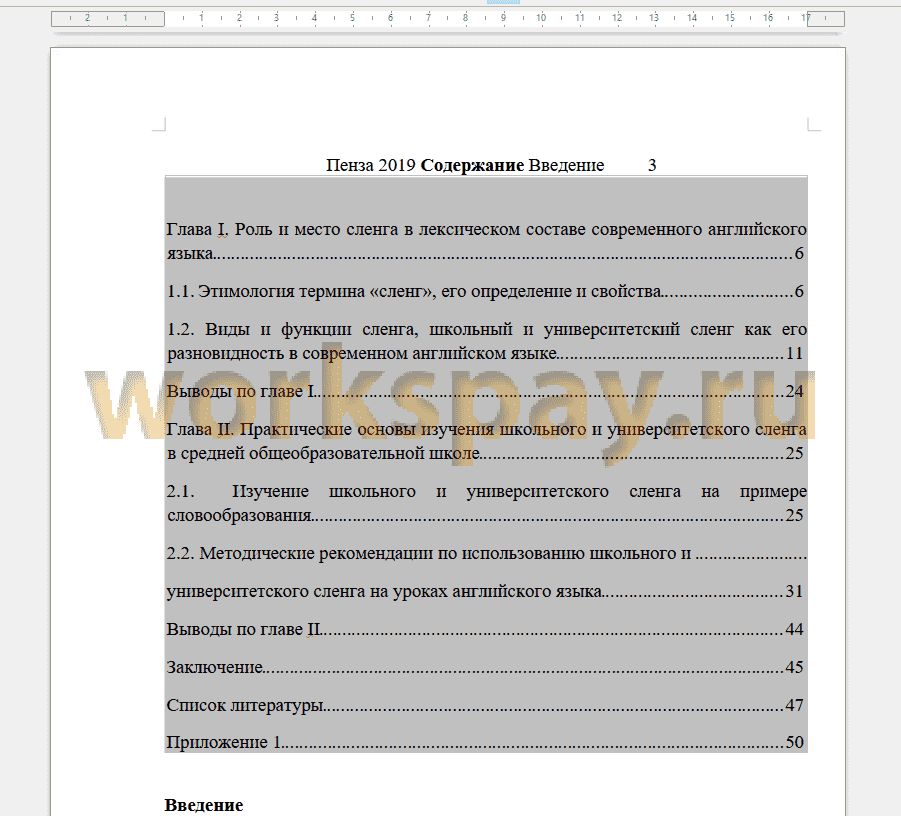Click the ruler at the 10 cm mark
901x816 pixels.
tap(541, 18)
